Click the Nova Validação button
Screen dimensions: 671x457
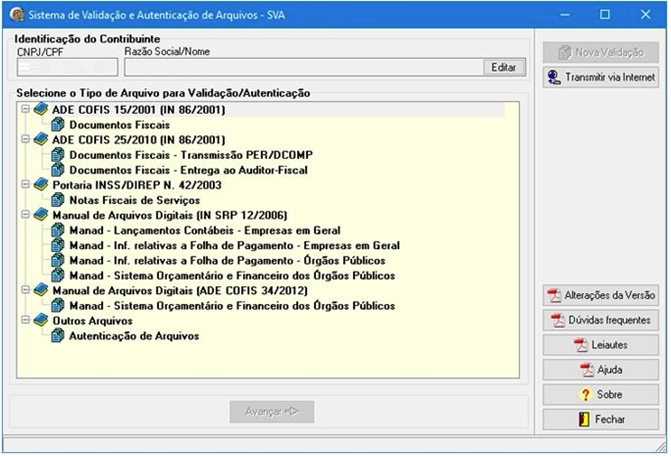tap(601, 53)
